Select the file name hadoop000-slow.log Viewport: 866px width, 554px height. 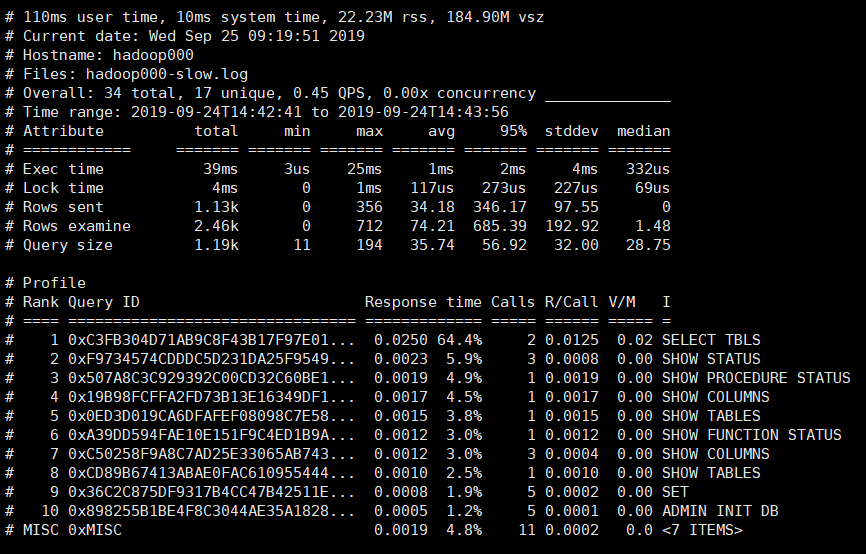click(x=166, y=75)
